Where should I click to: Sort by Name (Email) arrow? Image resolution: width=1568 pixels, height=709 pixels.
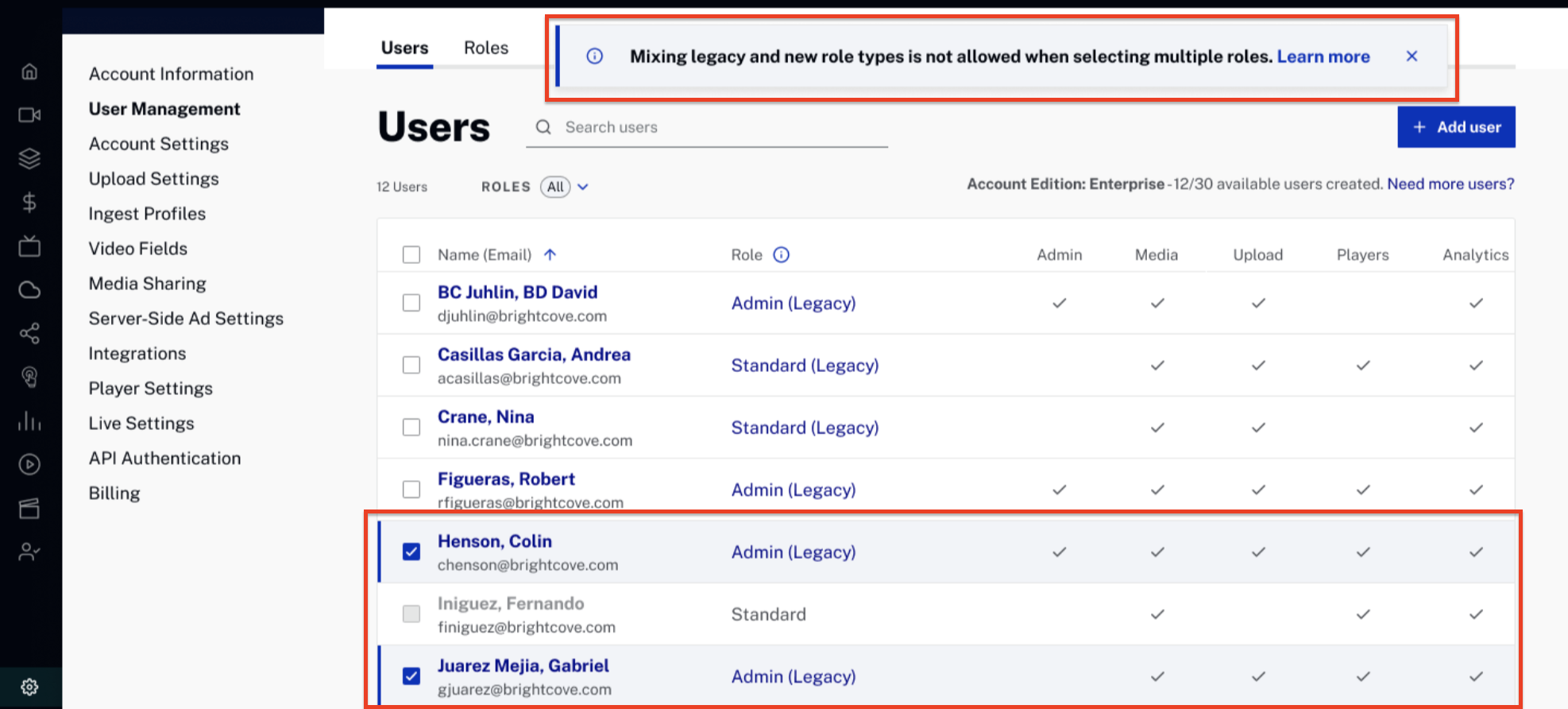click(x=550, y=254)
